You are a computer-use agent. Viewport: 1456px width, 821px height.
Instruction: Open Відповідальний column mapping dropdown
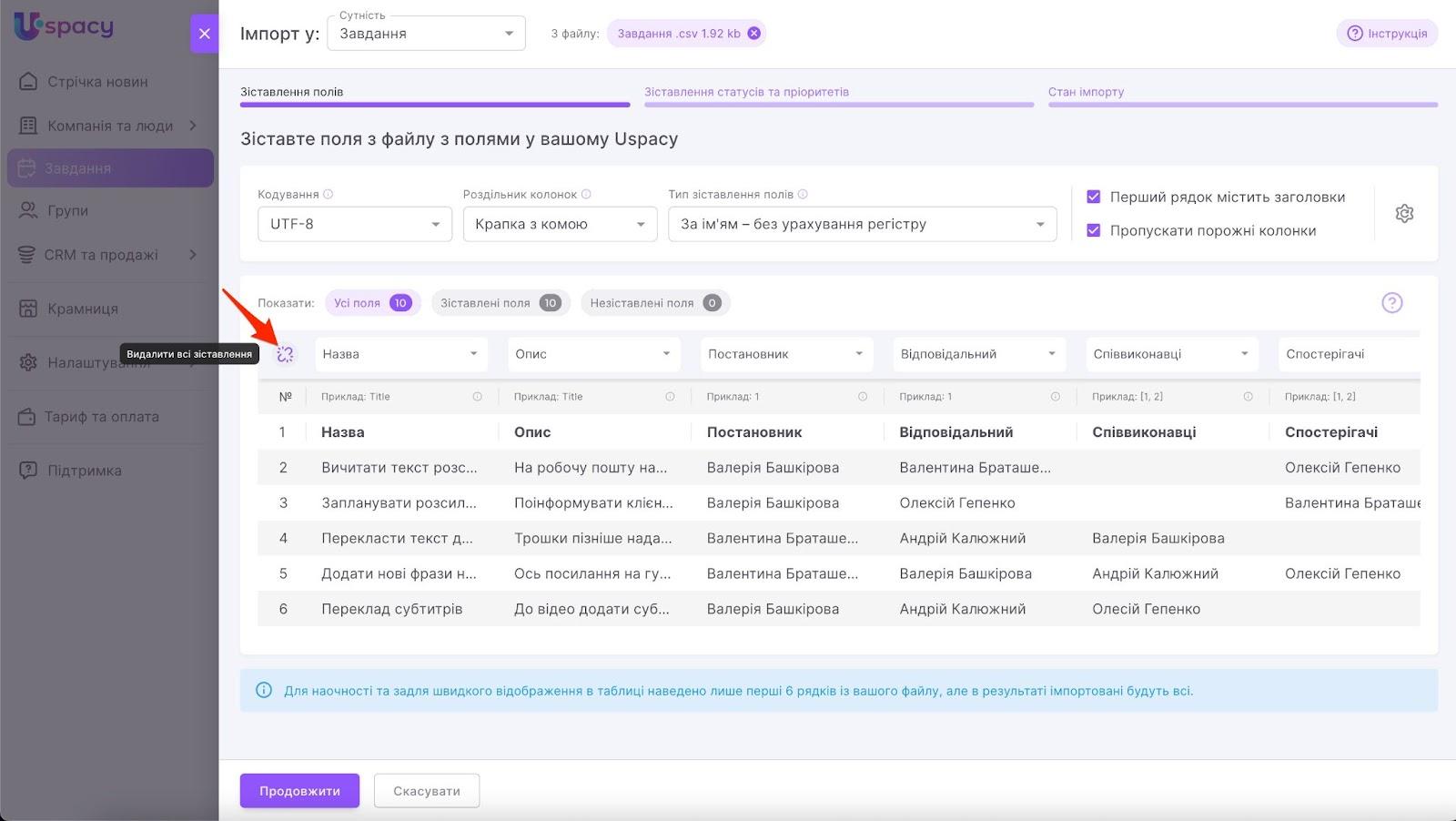pyautogui.click(x=977, y=354)
